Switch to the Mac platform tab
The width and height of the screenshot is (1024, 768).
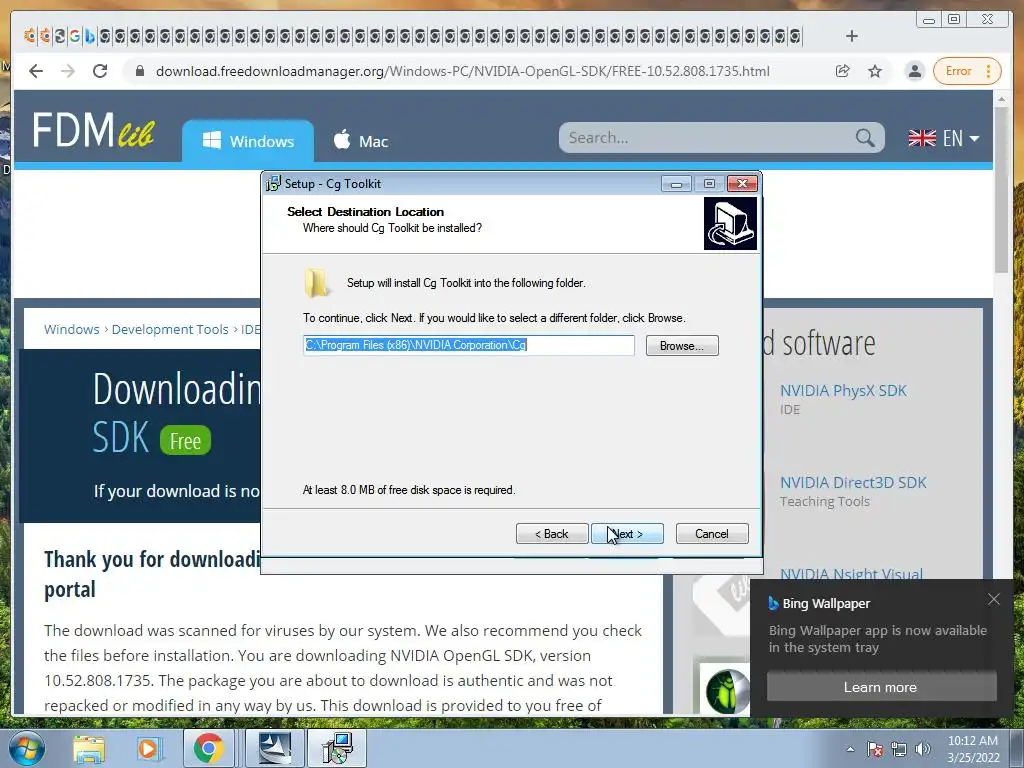360,141
